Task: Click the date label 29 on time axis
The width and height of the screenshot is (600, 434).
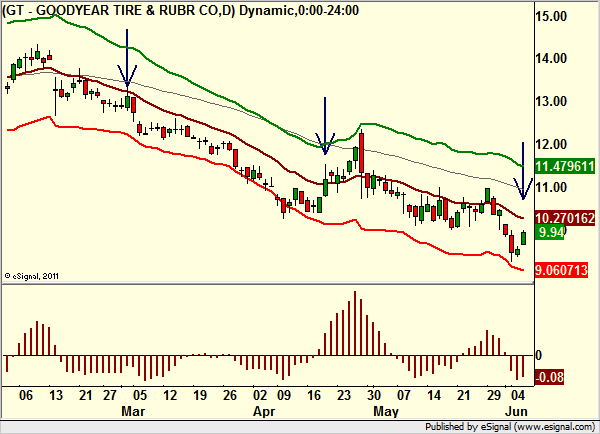Action: coord(494,395)
